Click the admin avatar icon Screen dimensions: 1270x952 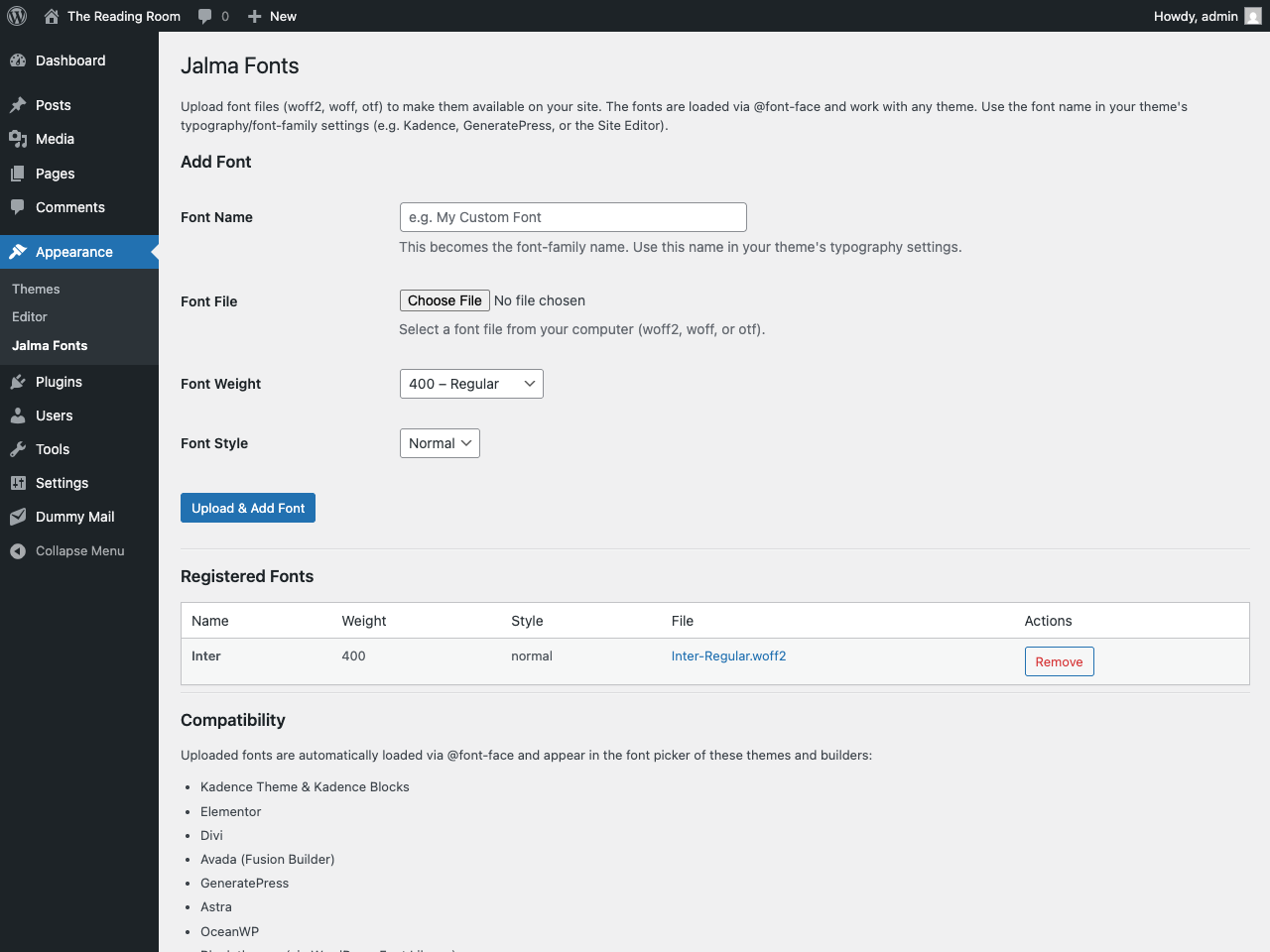[1253, 16]
